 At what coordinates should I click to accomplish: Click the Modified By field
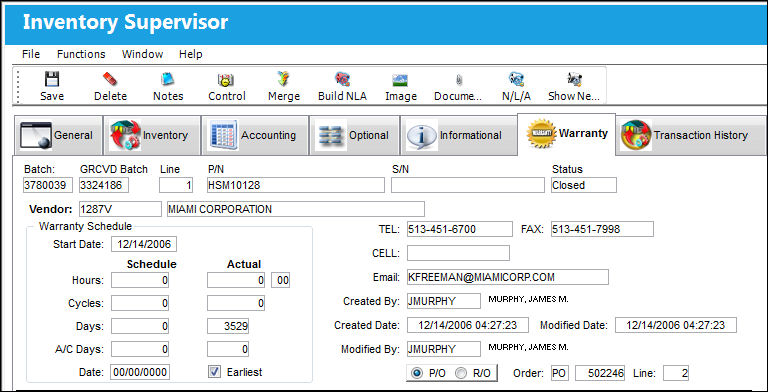tap(444, 349)
